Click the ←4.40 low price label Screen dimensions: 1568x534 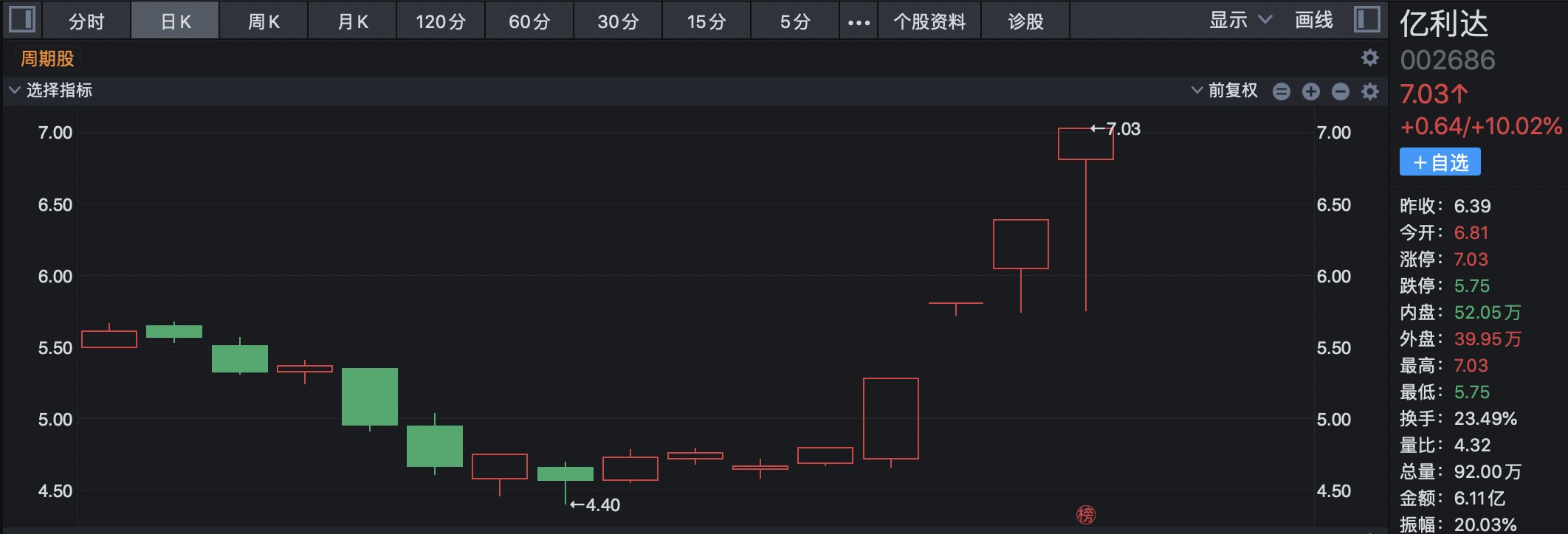click(595, 505)
